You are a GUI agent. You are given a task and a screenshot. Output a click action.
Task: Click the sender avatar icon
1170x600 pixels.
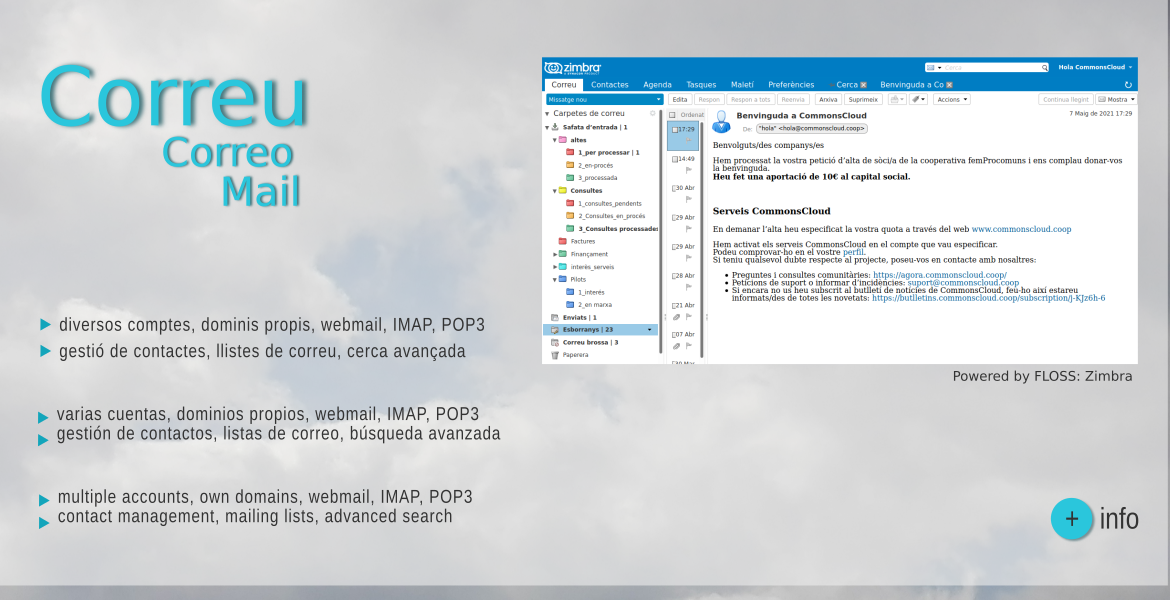722,122
